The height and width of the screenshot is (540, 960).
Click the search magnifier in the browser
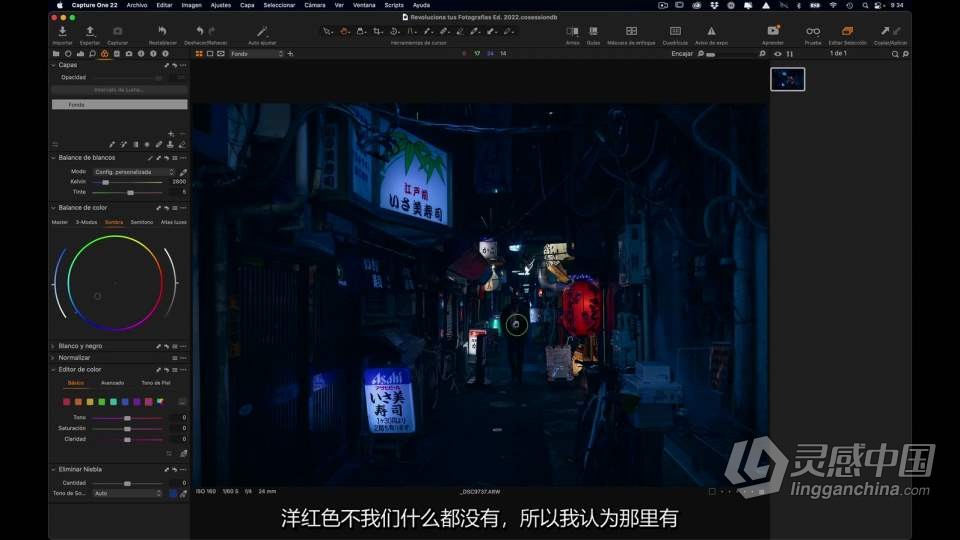point(895,54)
